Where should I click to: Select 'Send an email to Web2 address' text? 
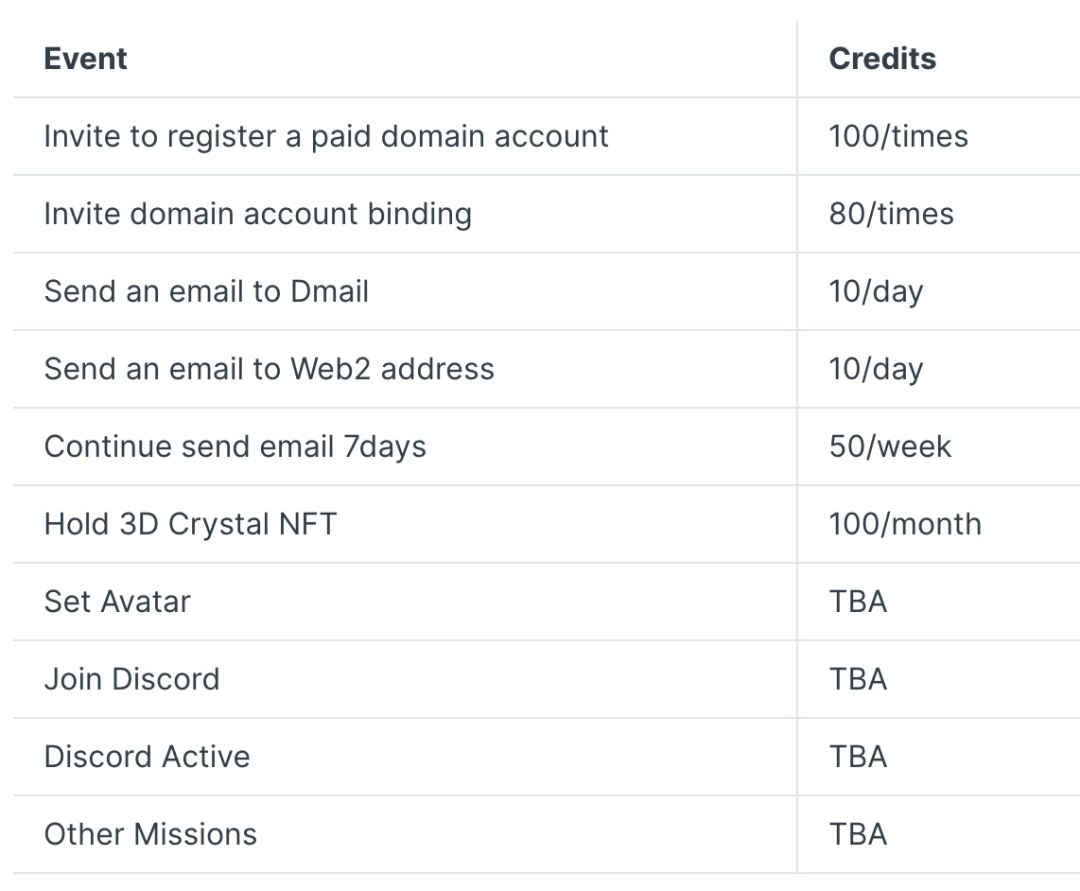click(269, 369)
